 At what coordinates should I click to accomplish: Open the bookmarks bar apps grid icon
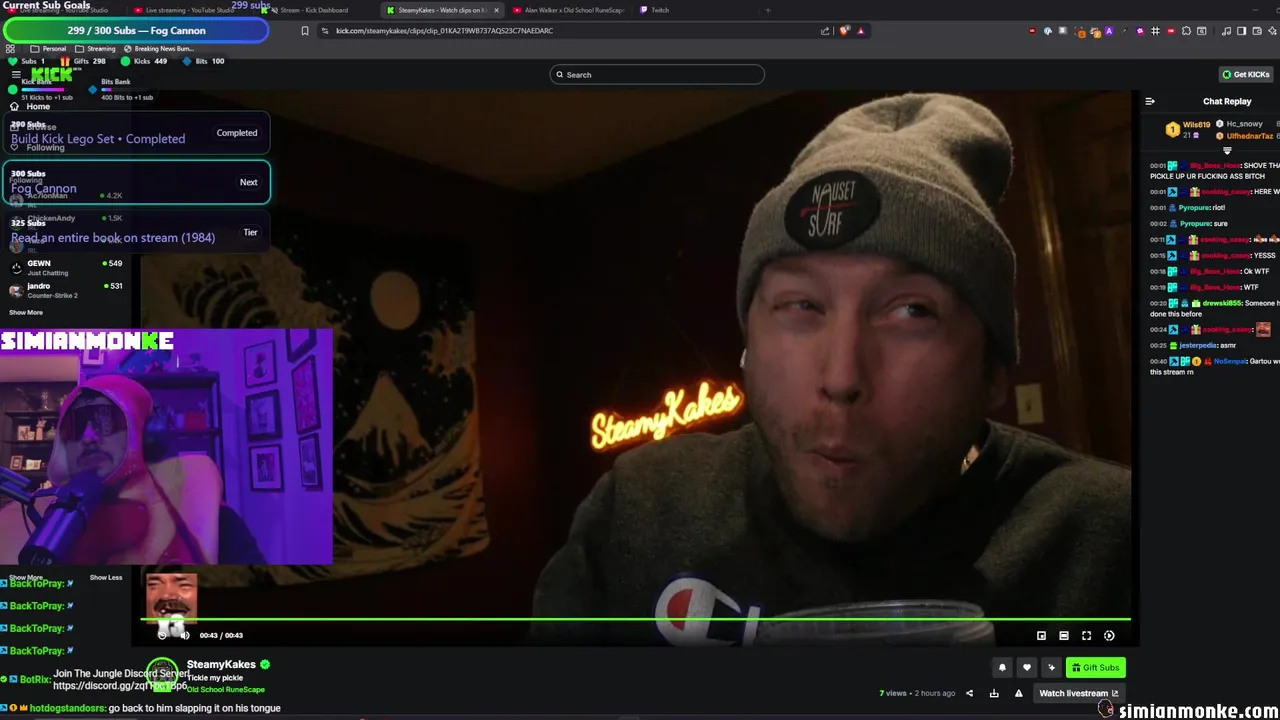tap(11, 48)
